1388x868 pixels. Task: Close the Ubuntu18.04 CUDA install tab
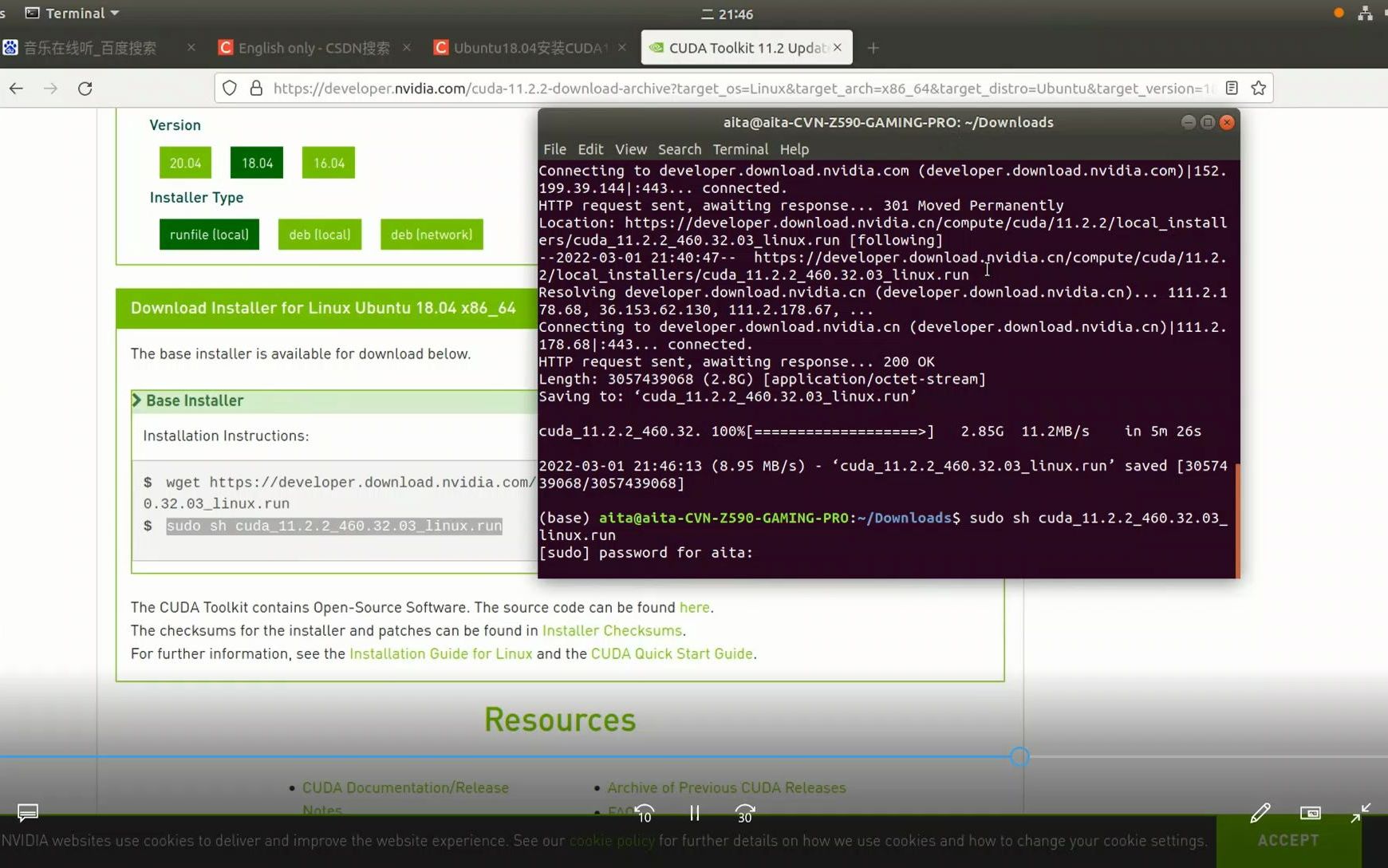point(622,48)
